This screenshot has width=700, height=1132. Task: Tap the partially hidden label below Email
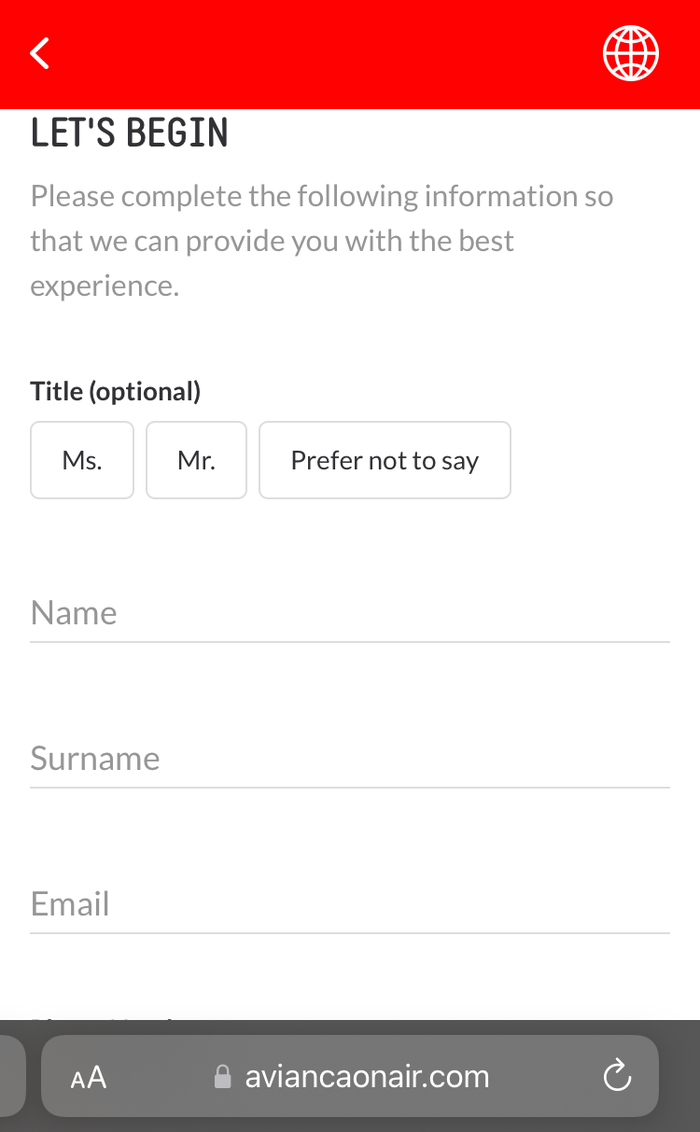101,1018
